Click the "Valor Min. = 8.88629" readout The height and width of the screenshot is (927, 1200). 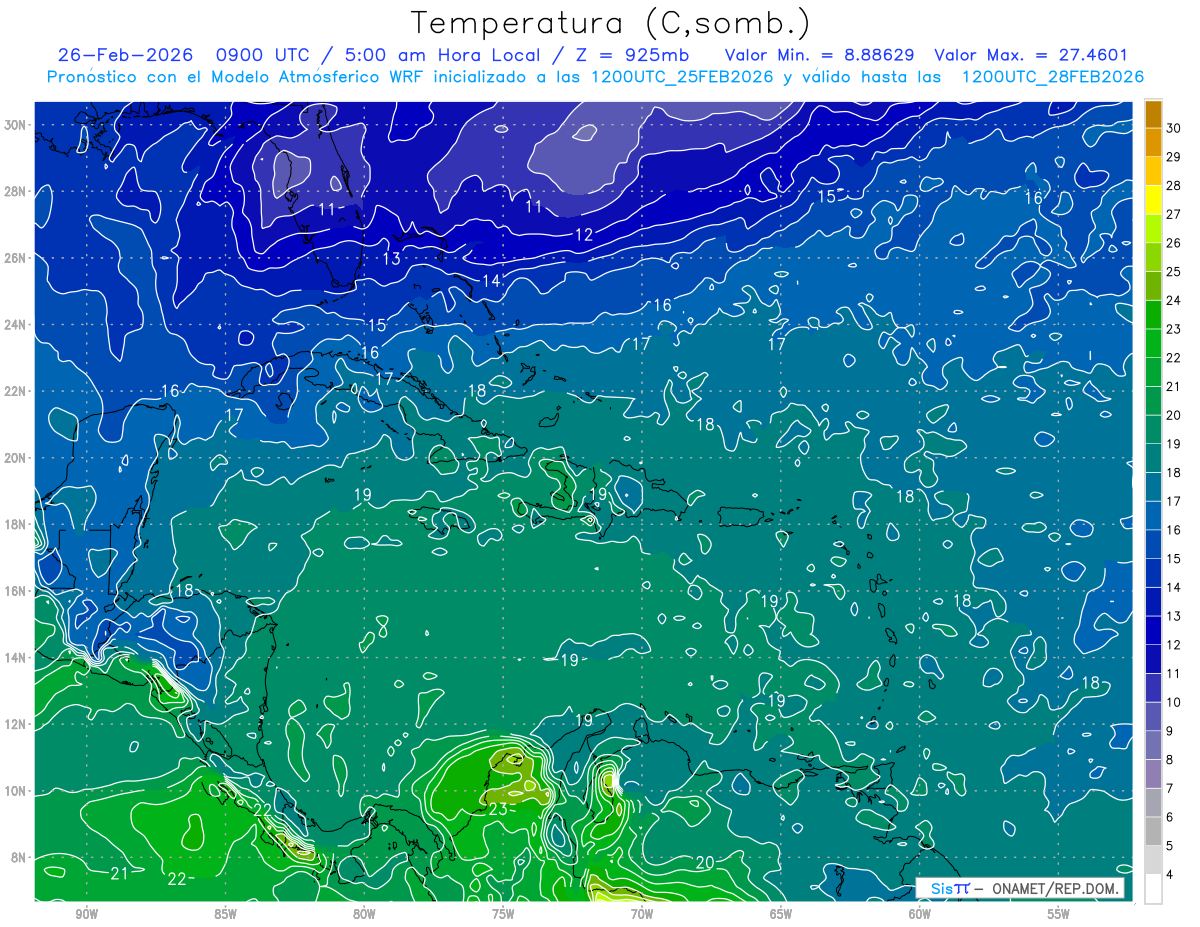tap(819, 55)
